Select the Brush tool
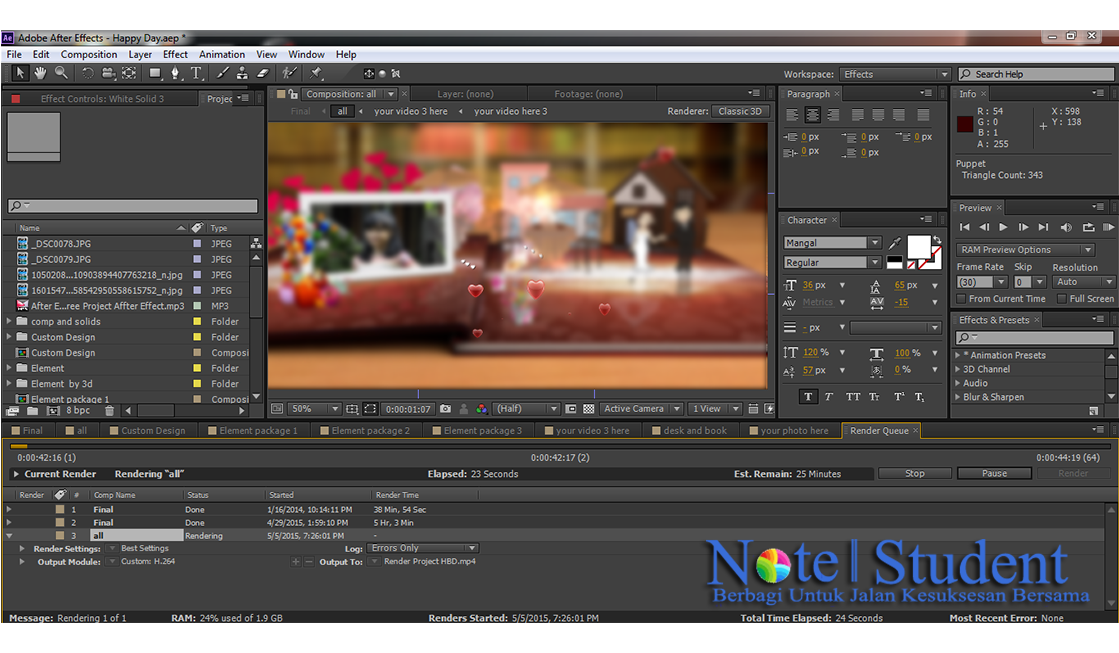Image resolution: width=1119 pixels, height=653 pixels. [223, 73]
